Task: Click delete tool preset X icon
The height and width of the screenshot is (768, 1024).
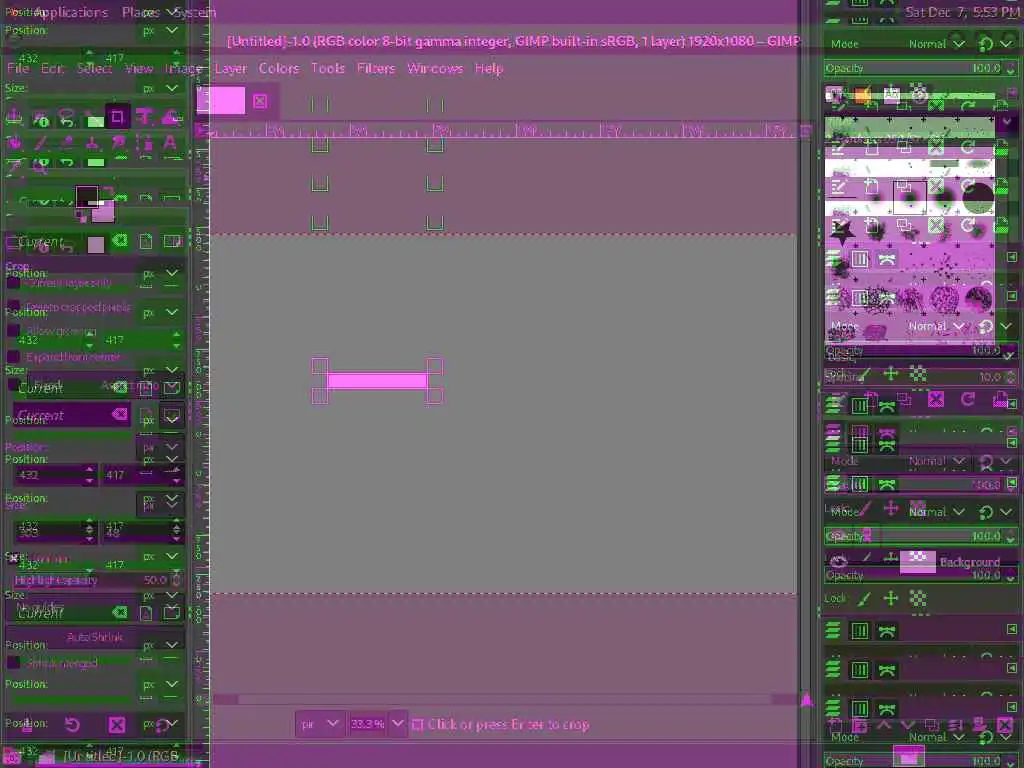Action: point(117,724)
